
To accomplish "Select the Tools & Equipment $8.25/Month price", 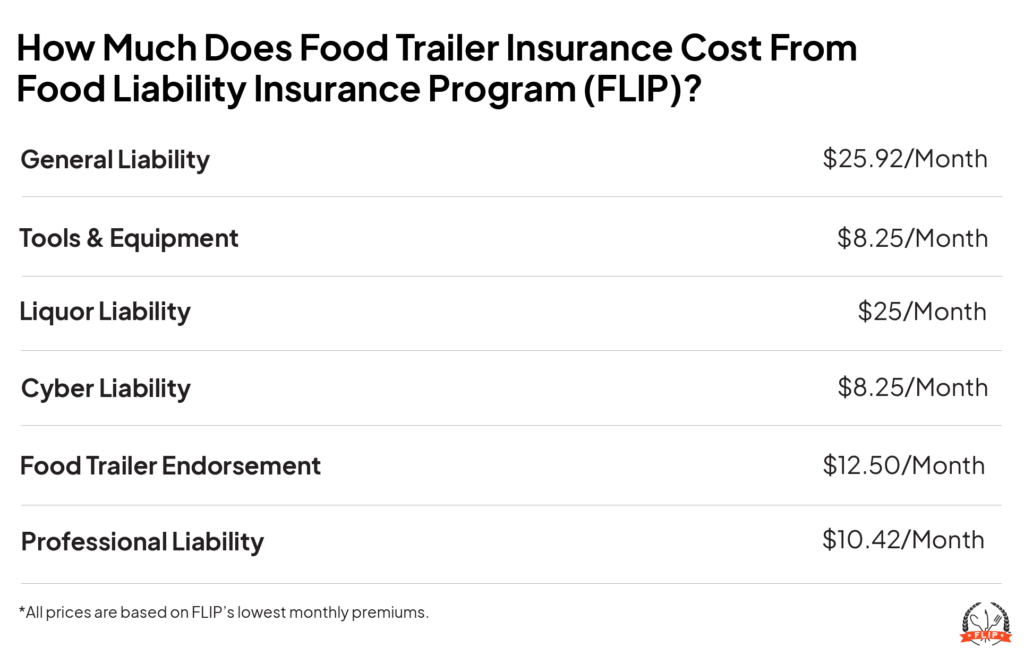I will tap(912, 238).
